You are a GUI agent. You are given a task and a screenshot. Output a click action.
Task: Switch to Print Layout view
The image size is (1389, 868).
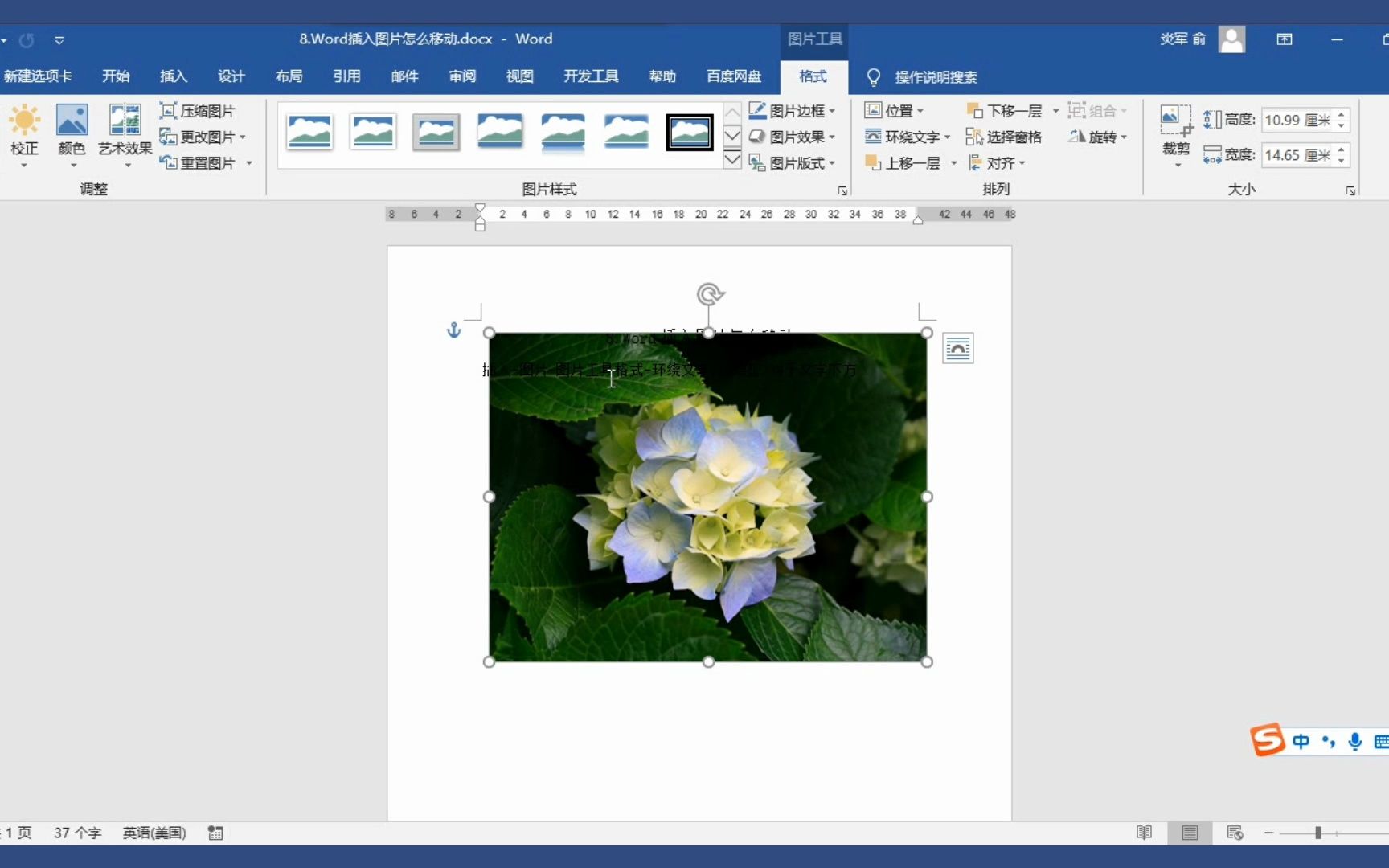coord(1190,833)
